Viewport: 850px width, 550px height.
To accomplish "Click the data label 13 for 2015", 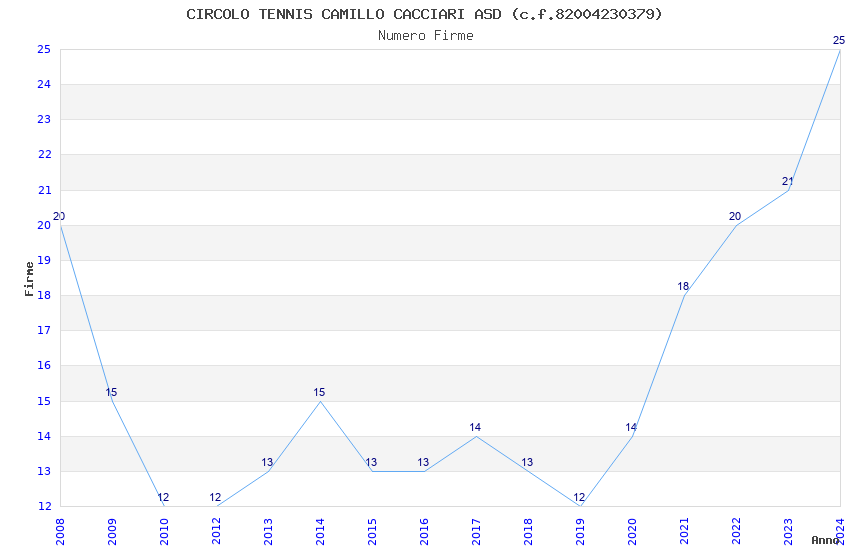I will tap(371, 462).
